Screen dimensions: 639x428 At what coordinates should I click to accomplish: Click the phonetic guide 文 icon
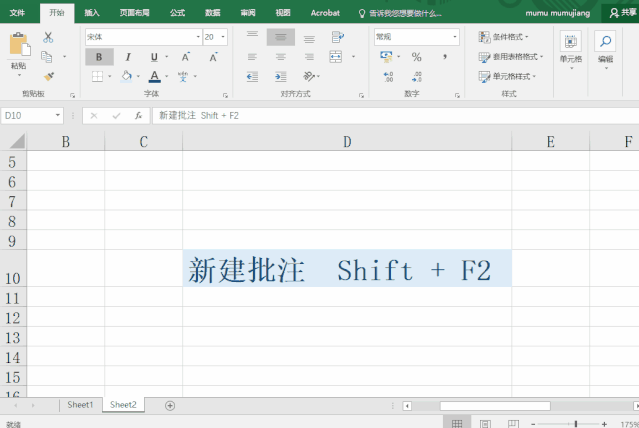(183, 76)
